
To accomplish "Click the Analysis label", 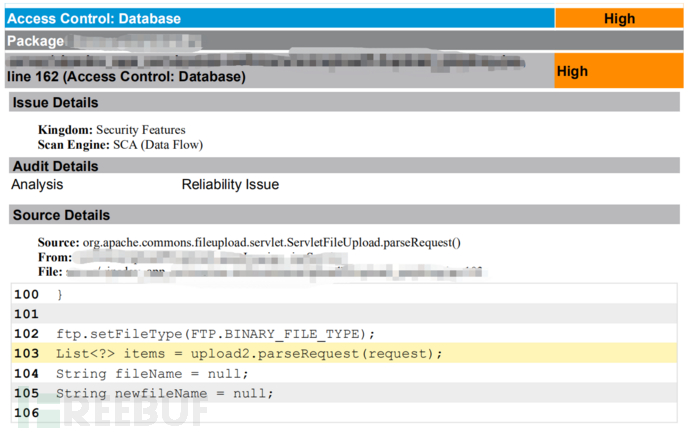I will click(37, 185).
